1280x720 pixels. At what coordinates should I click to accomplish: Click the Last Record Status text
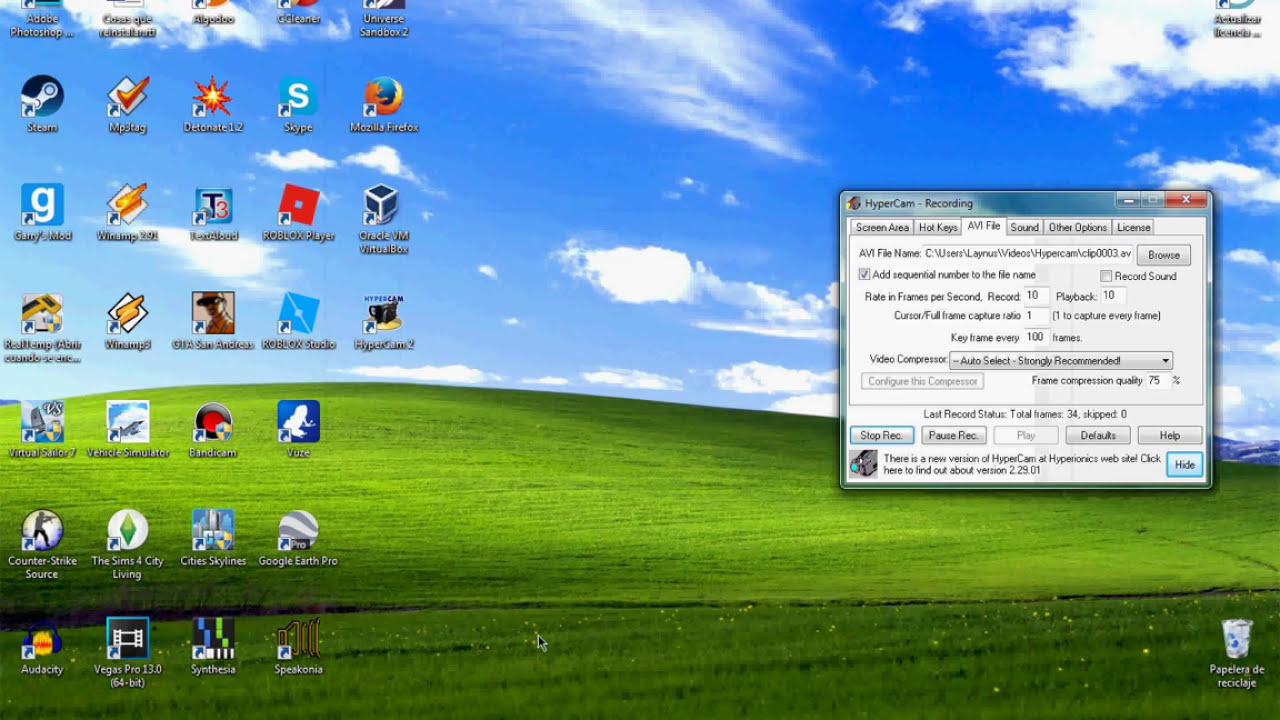coord(1025,414)
